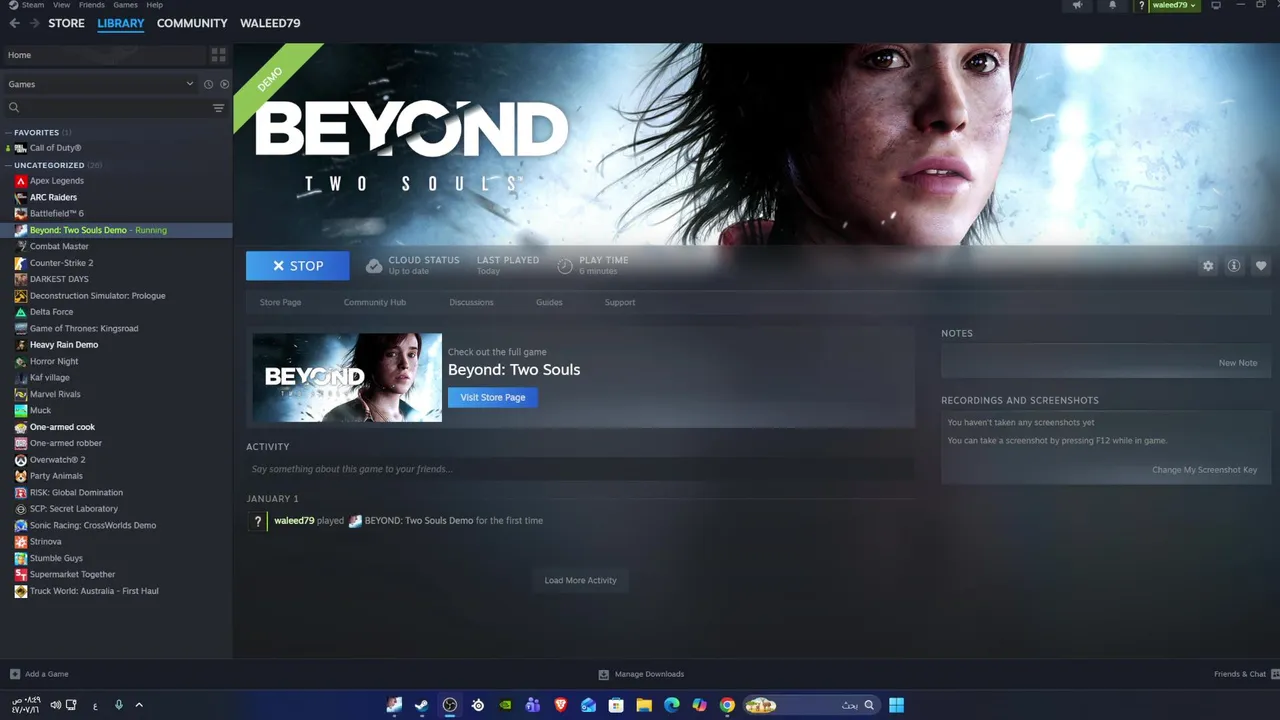Image resolution: width=1280 pixels, height=720 pixels.
Task: Open Google Chrome from the taskbar
Action: pyautogui.click(x=727, y=705)
